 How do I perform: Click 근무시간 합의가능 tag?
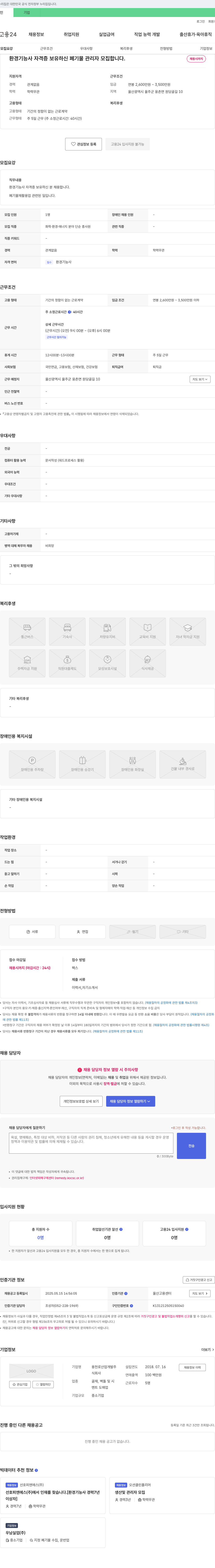pyautogui.click(x=57, y=337)
